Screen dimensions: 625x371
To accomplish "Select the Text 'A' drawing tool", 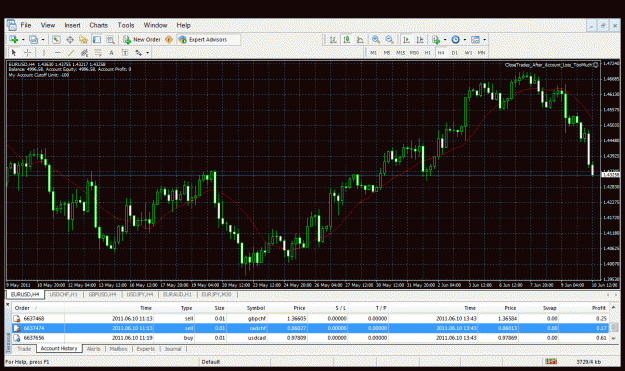I will point(111,52).
